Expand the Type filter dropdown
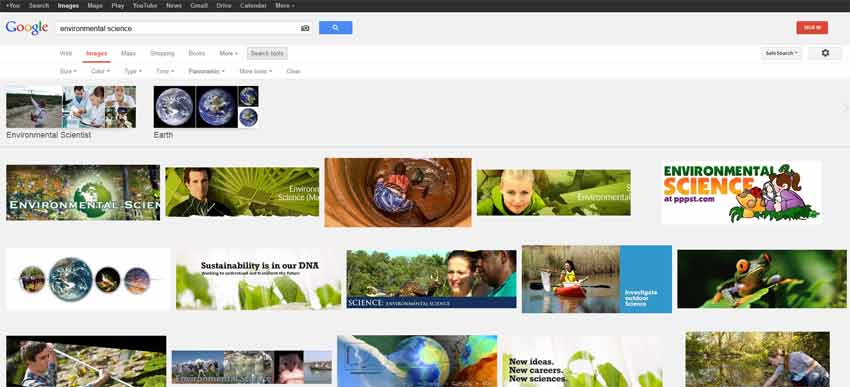Viewport: 850px width, 387px height. pyautogui.click(x=133, y=71)
